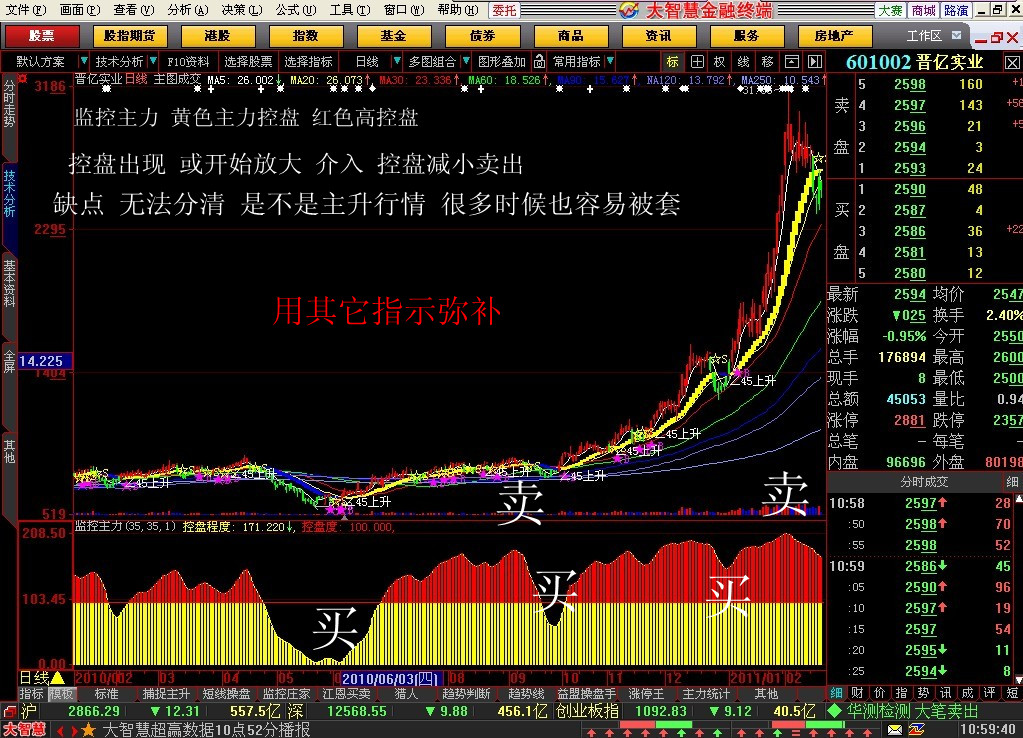1023x738 pixels.
Task: Click the red gear marker at chart corner
Action: 23,79
